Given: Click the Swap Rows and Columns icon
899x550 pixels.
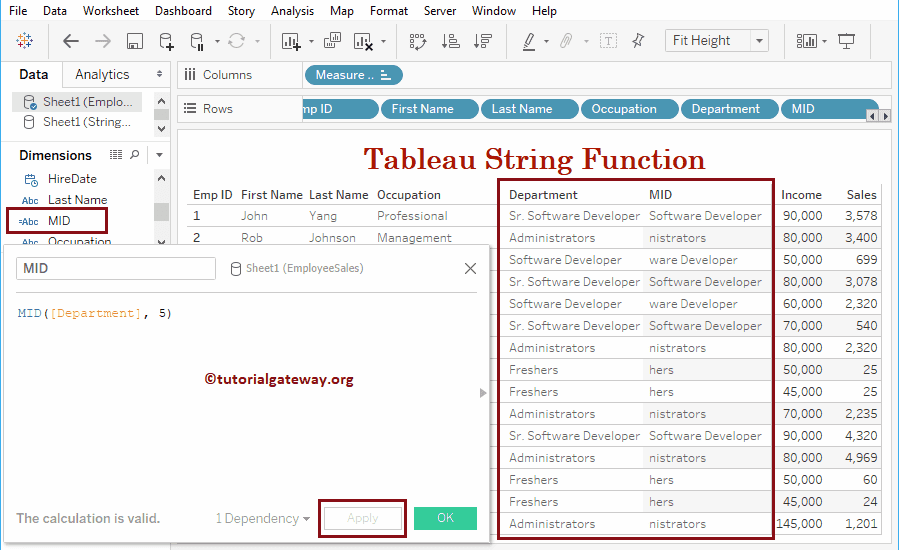Looking at the screenshot, I should point(417,41).
